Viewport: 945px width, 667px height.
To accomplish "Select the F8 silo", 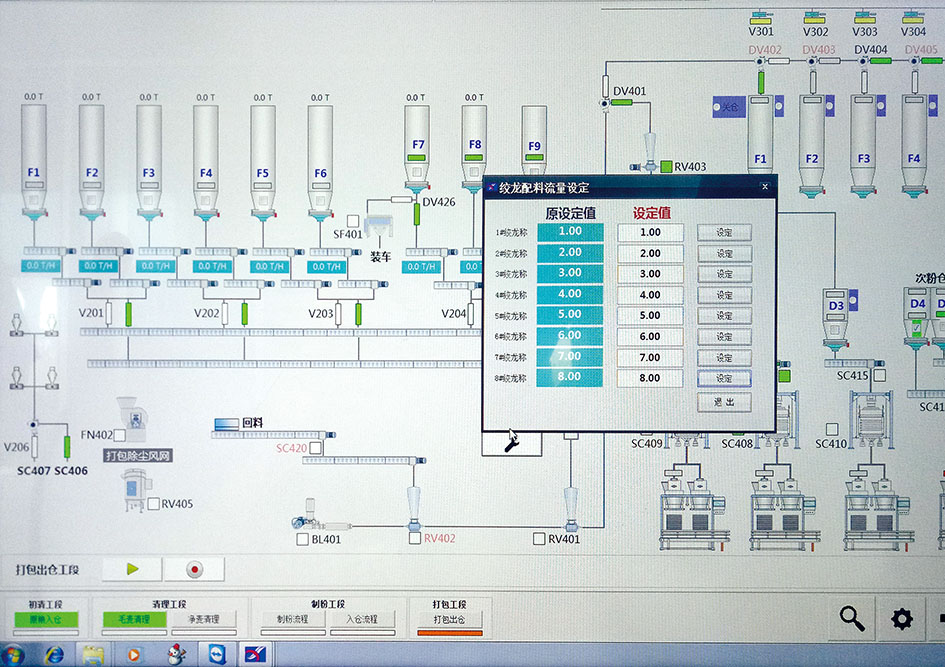I will coord(474,148).
